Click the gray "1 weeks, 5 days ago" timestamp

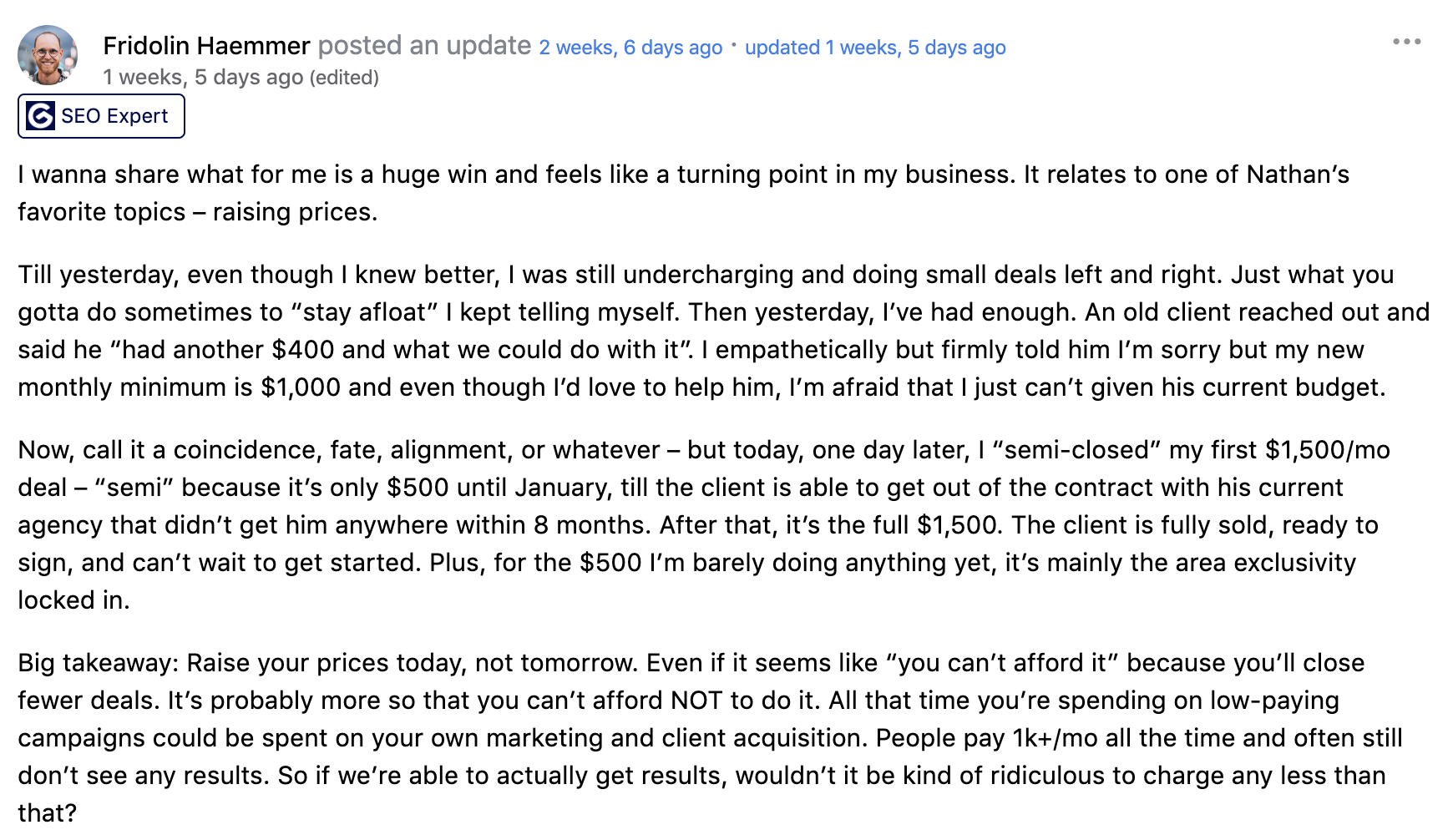coord(203,78)
